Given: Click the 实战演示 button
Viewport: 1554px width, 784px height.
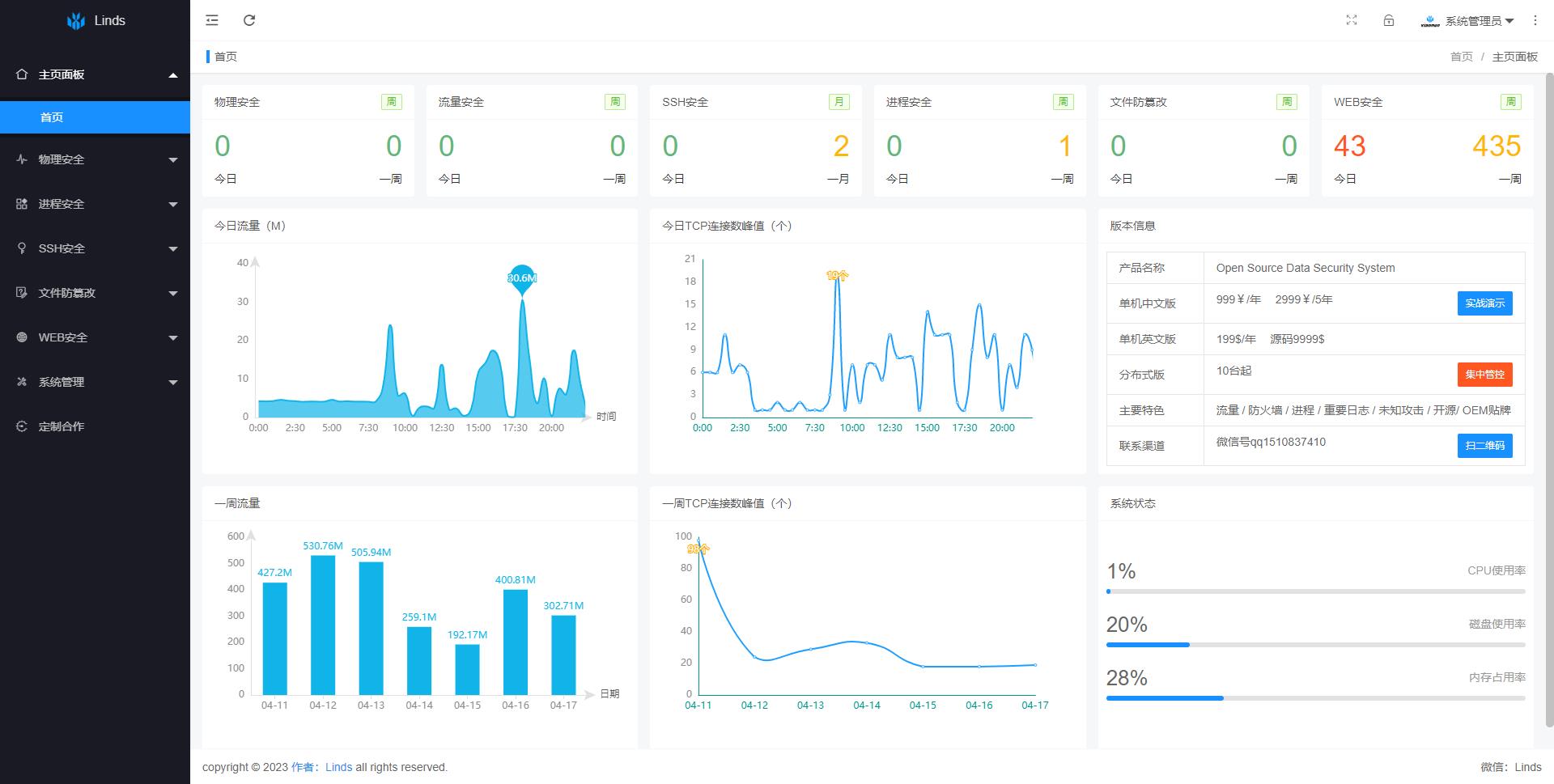Looking at the screenshot, I should [x=1484, y=303].
